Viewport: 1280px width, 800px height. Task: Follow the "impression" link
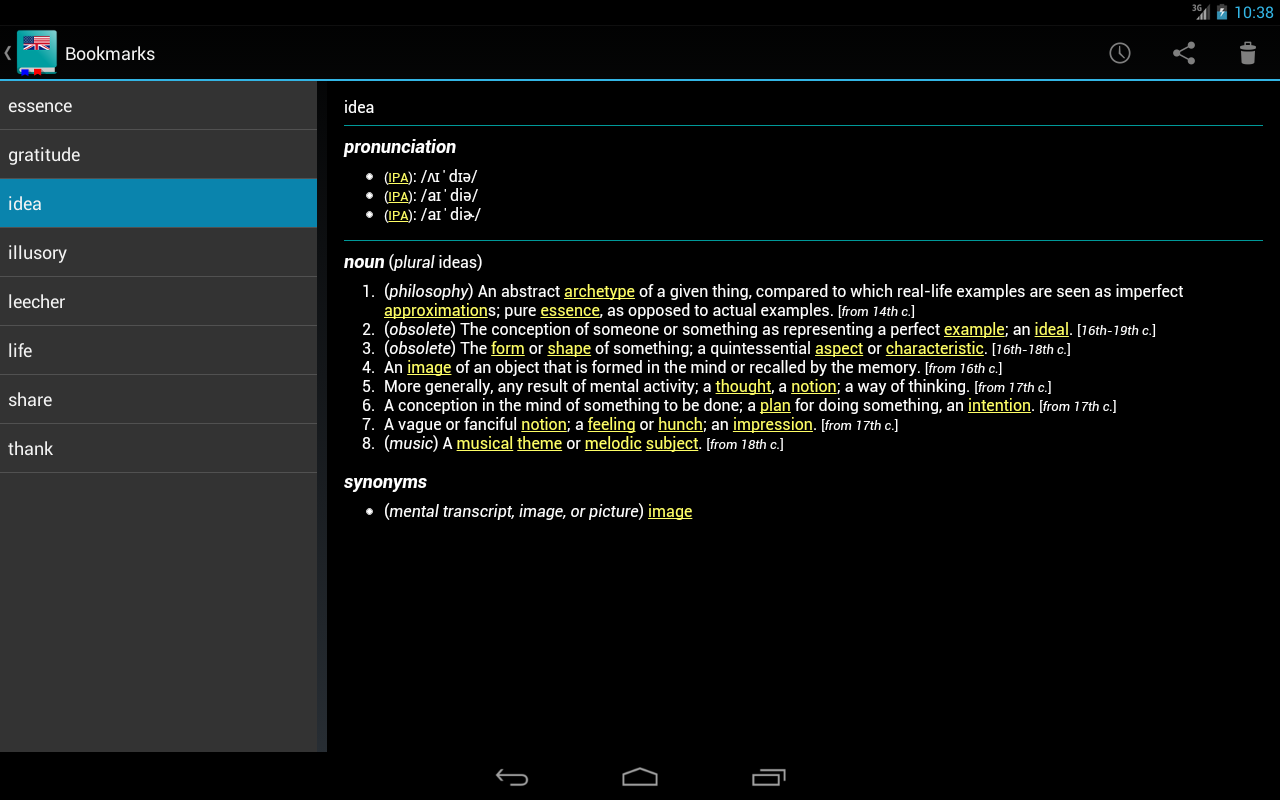coord(773,425)
